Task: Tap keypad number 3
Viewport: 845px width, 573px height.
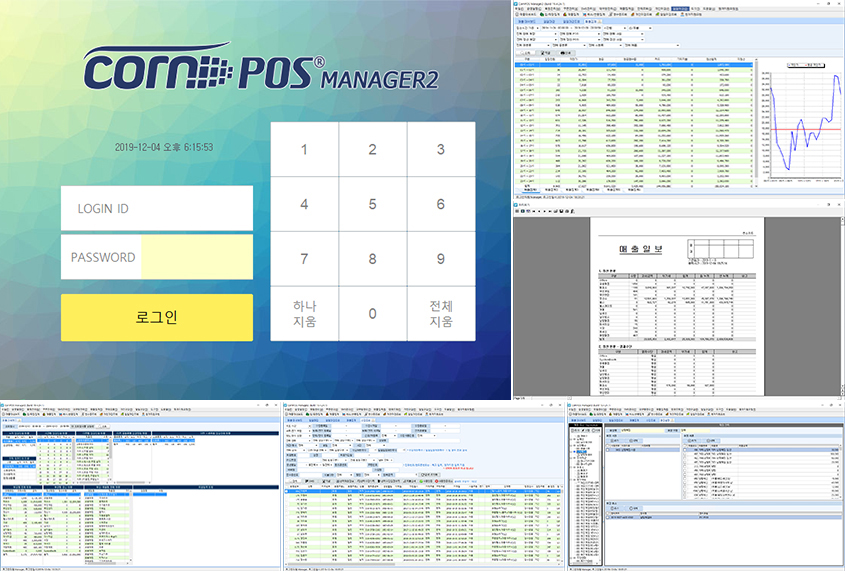Action: coord(441,149)
